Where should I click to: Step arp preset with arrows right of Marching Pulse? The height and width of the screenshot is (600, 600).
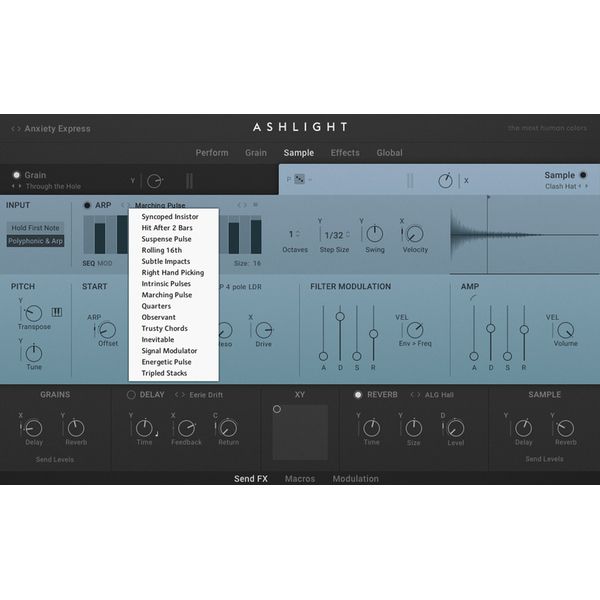tap(242, 205)
